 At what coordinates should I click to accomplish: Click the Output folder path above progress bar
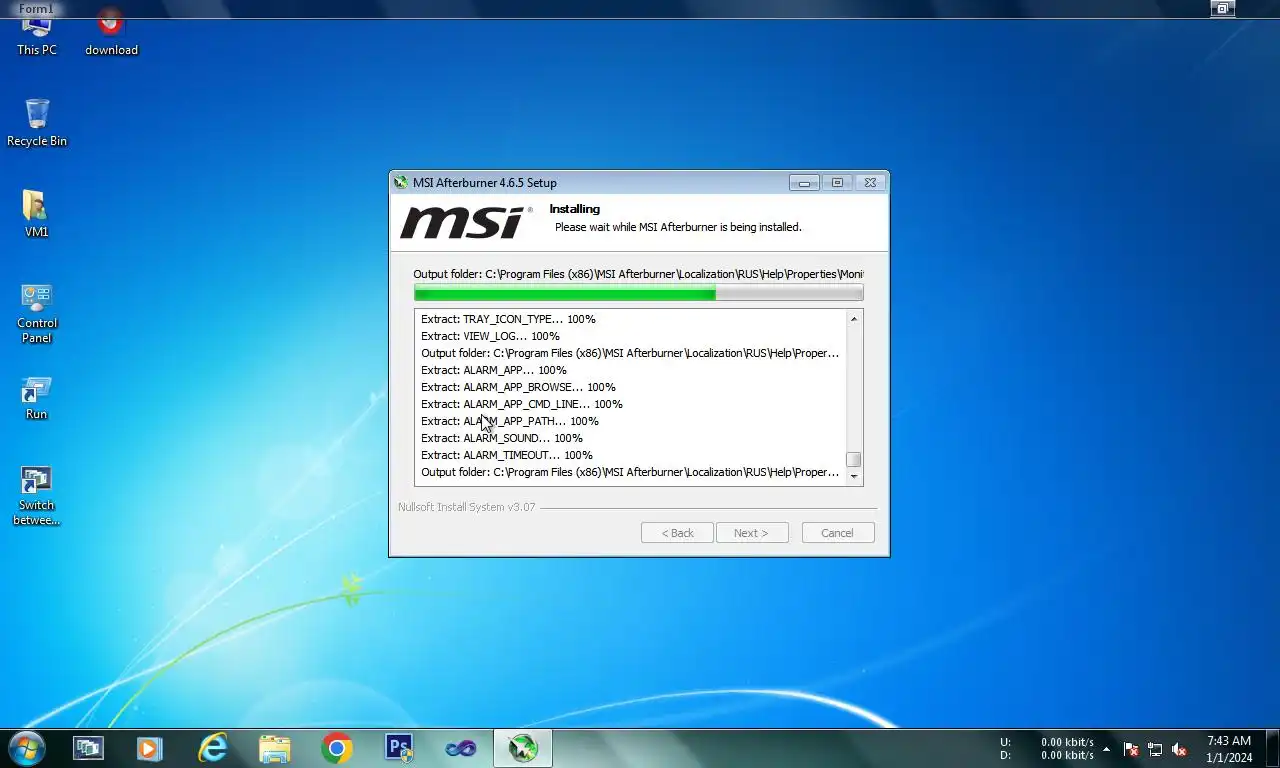click(638, 274)
